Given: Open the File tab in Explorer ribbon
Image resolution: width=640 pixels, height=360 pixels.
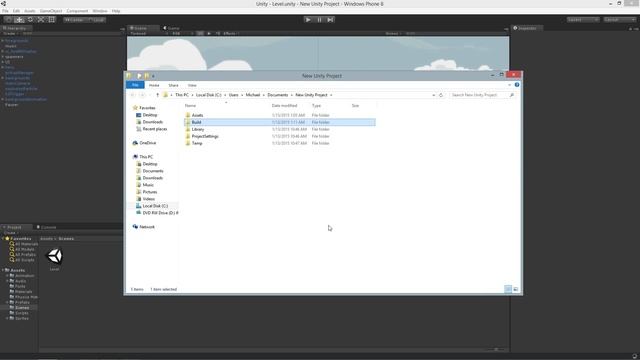Looking at the screenshot, I should pyautogui.click(x=135, y=85).
